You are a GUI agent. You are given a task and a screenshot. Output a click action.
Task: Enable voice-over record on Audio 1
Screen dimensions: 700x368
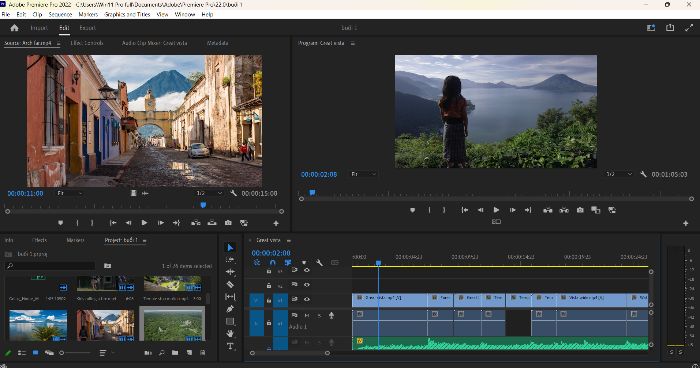pyautogui.click(x=331, y=315)
